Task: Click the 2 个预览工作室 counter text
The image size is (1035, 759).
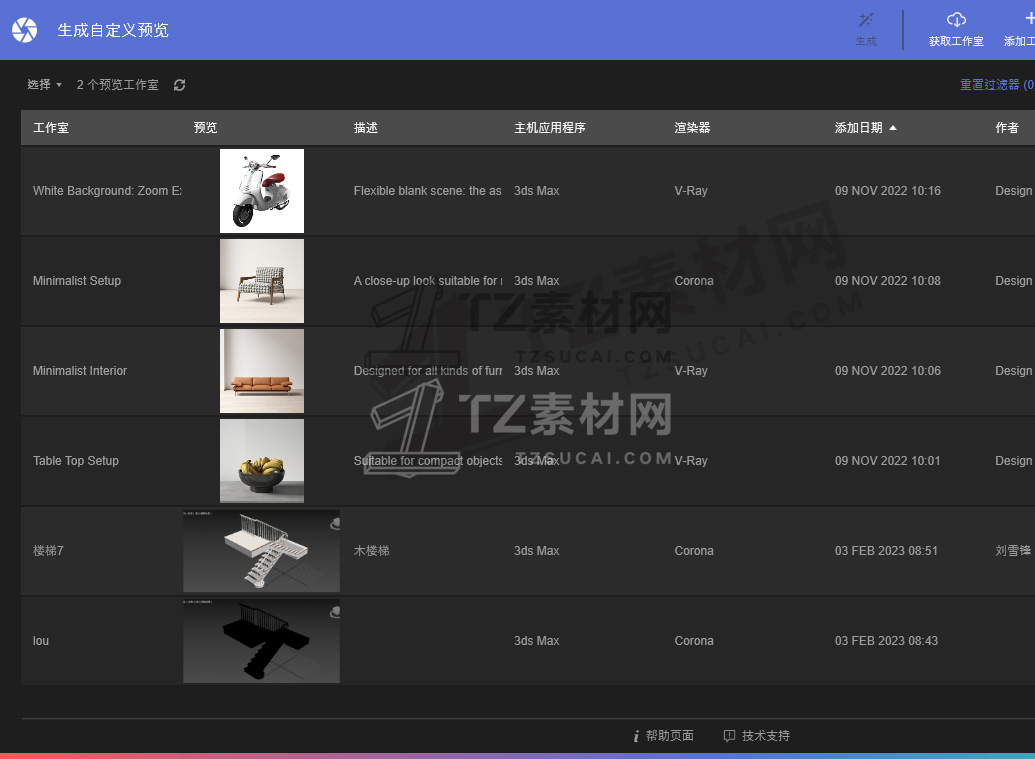Action: point(117,84)
